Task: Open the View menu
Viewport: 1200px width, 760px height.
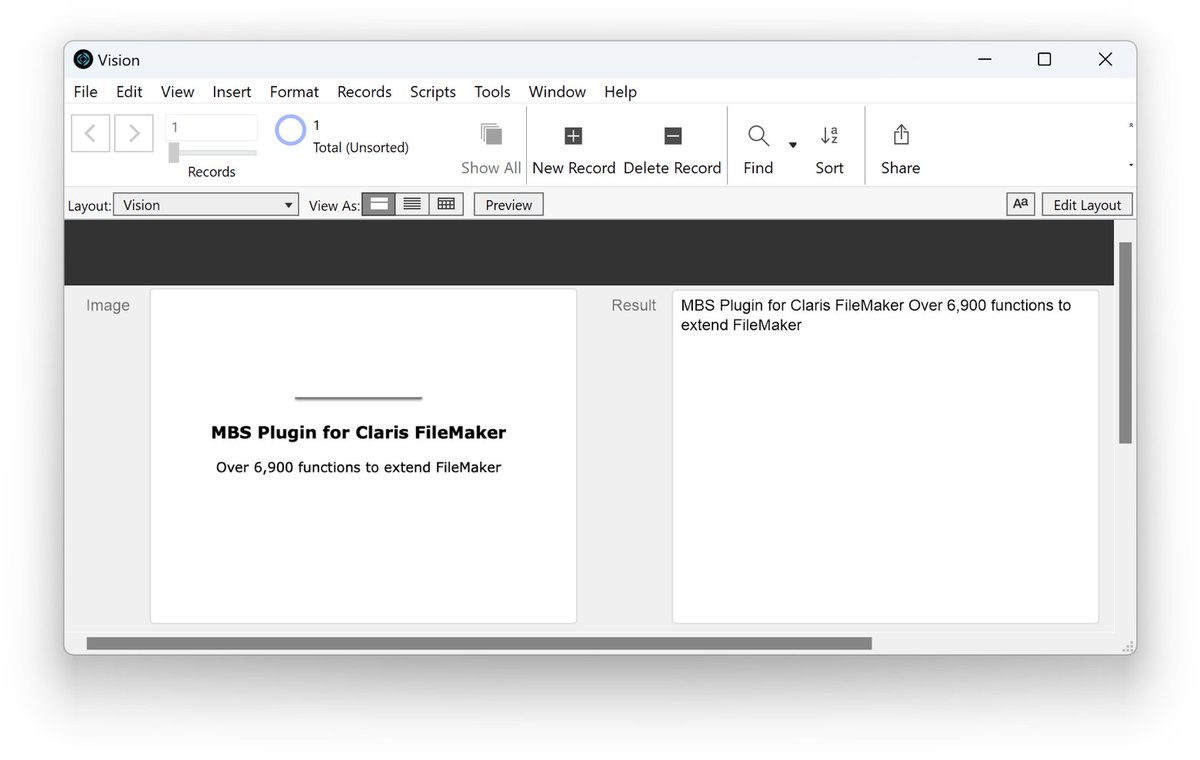Action: point(177,92)
